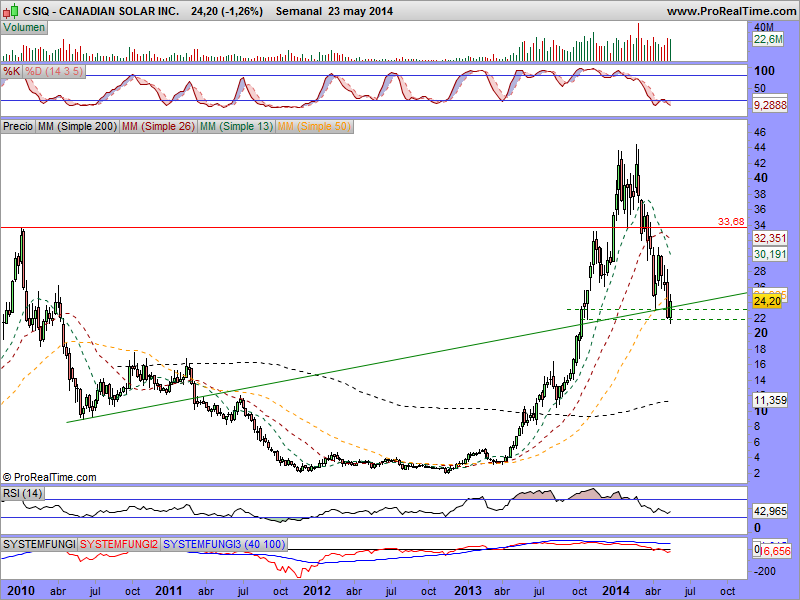The height and width of the screenshot is (600, 800).
Task: Select the 2011 year marker on time axis
Action: [169, 591]
